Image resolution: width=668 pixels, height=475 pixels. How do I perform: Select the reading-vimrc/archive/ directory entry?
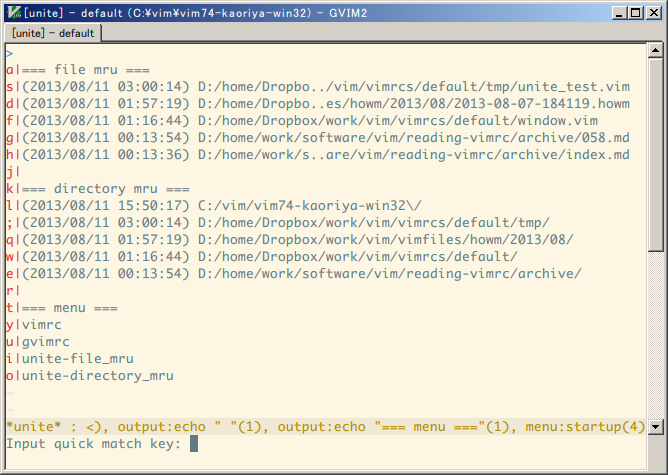[302, 274]
